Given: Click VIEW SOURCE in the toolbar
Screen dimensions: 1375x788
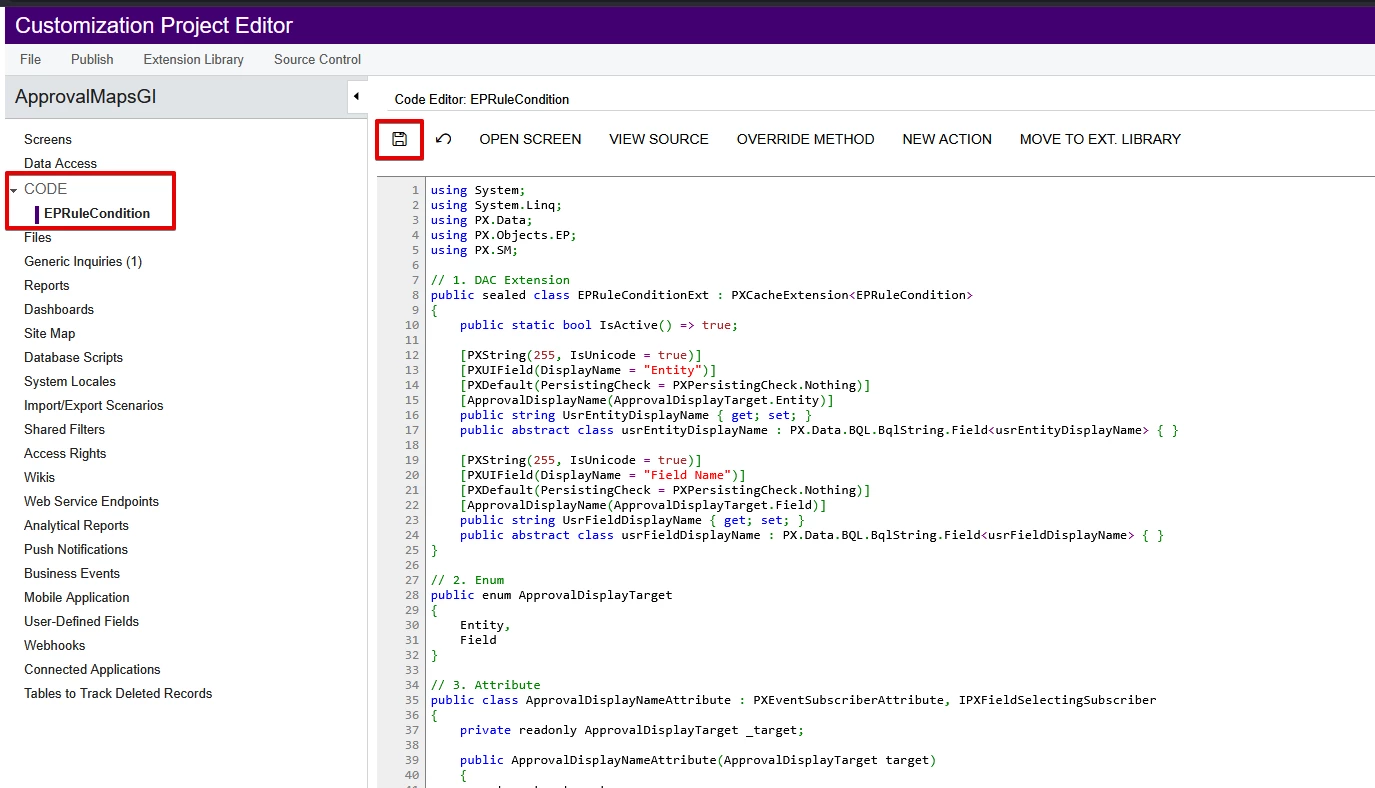Looking at the screenshot, I should pyautogui.click(x=659, y=139).
